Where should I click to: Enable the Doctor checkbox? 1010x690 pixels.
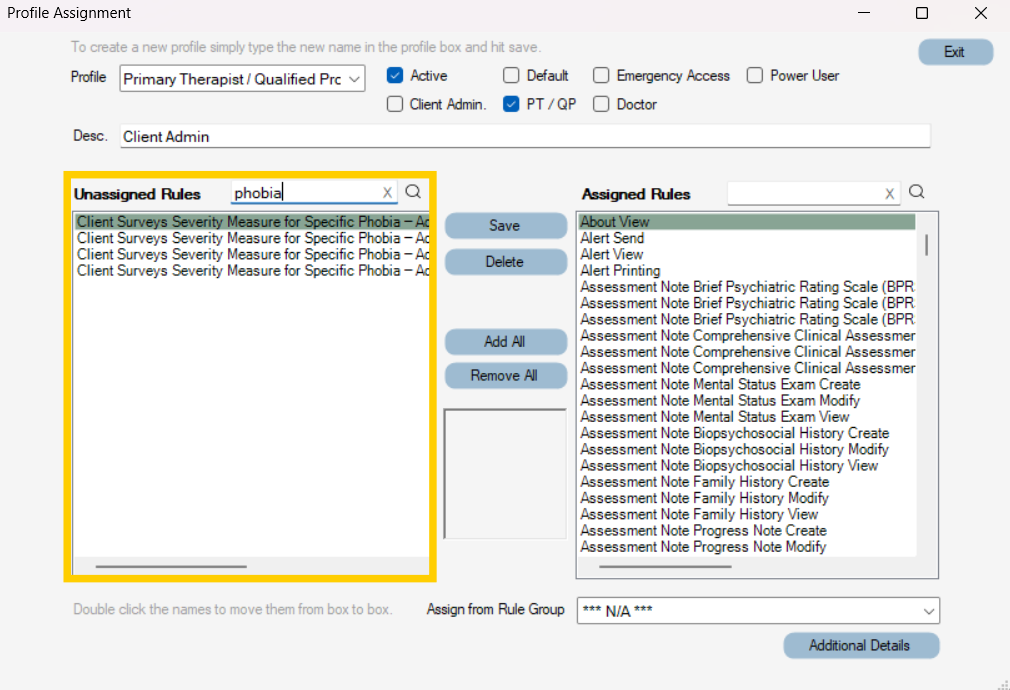601,103
